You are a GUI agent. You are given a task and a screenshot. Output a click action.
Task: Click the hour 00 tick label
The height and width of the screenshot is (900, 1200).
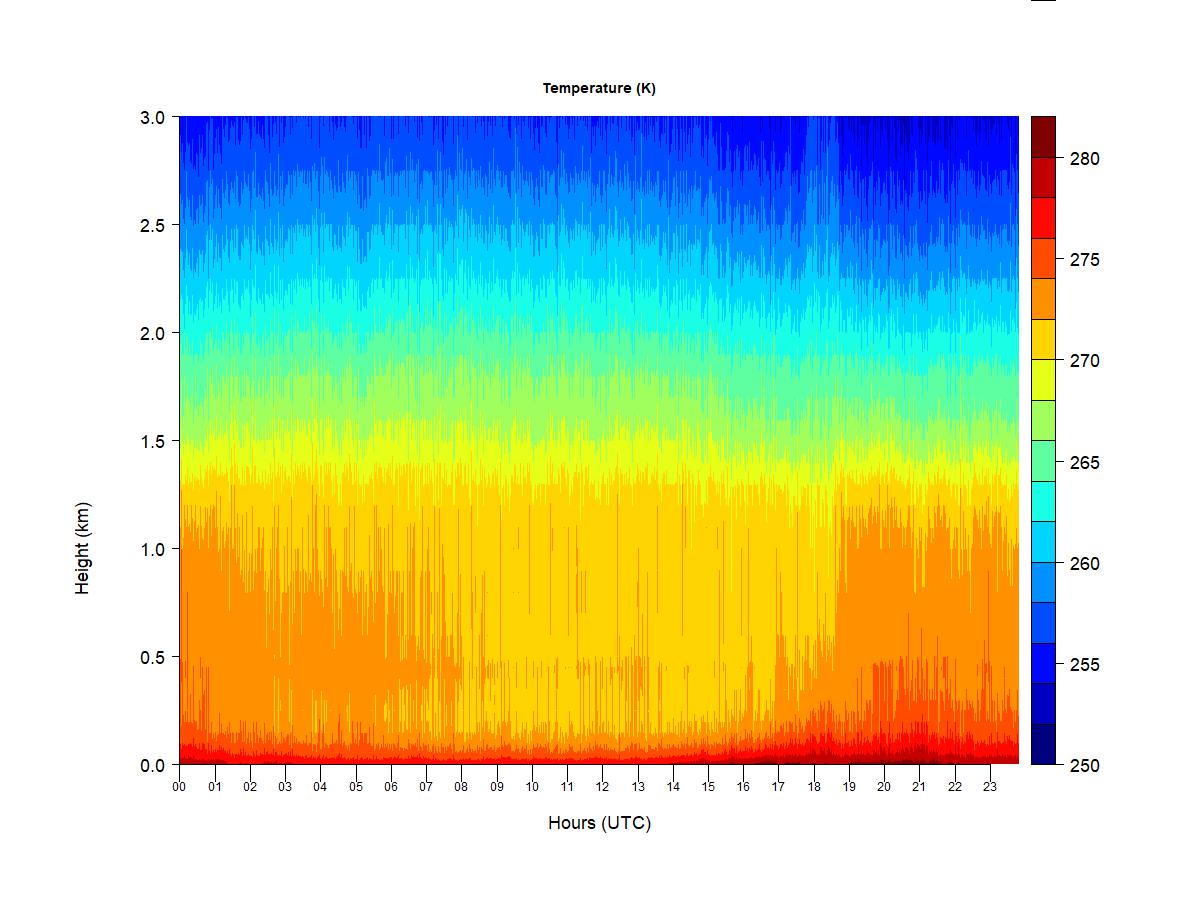(179, 786)
